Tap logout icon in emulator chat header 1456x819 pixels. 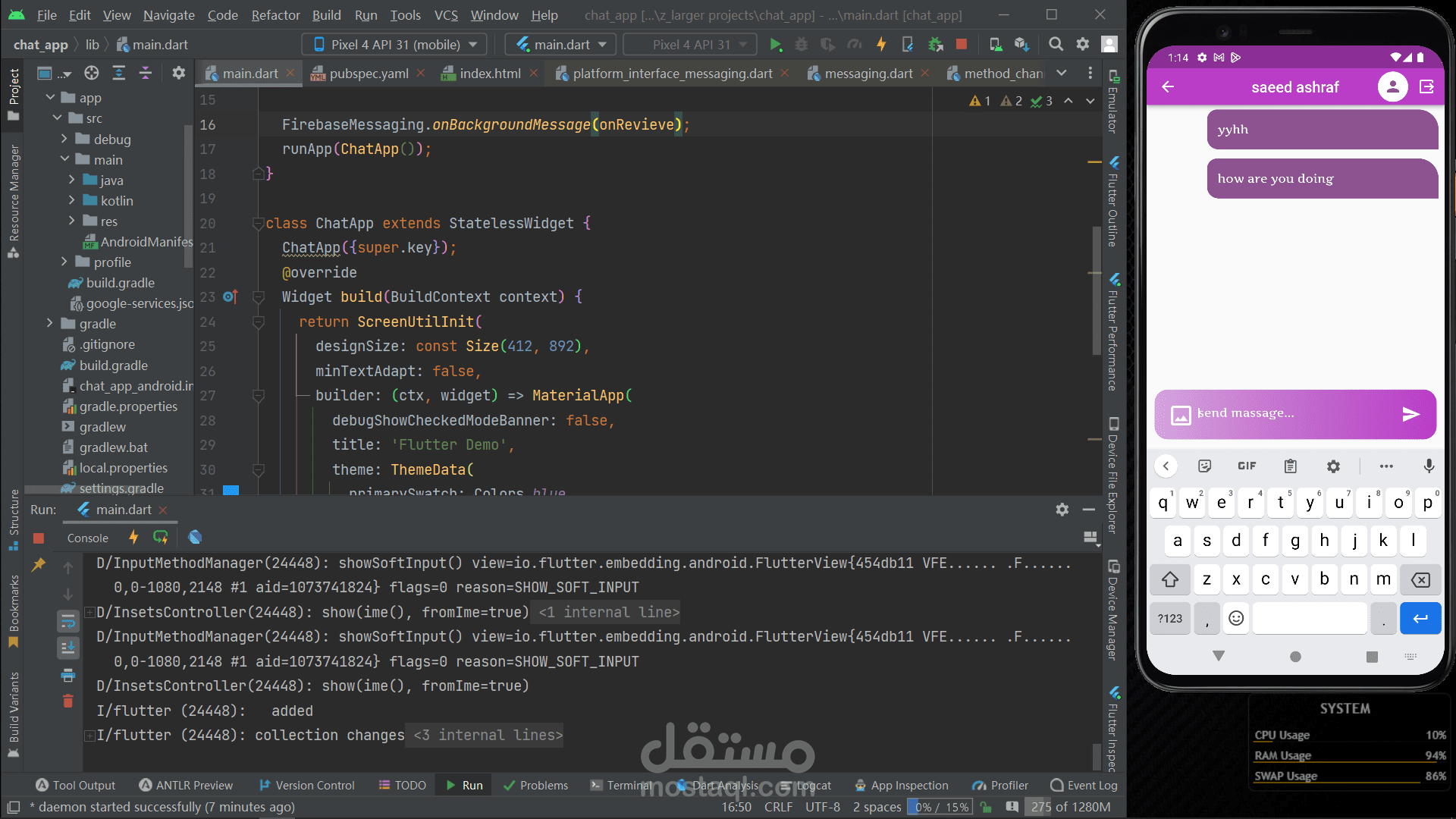click(1426, 87)
